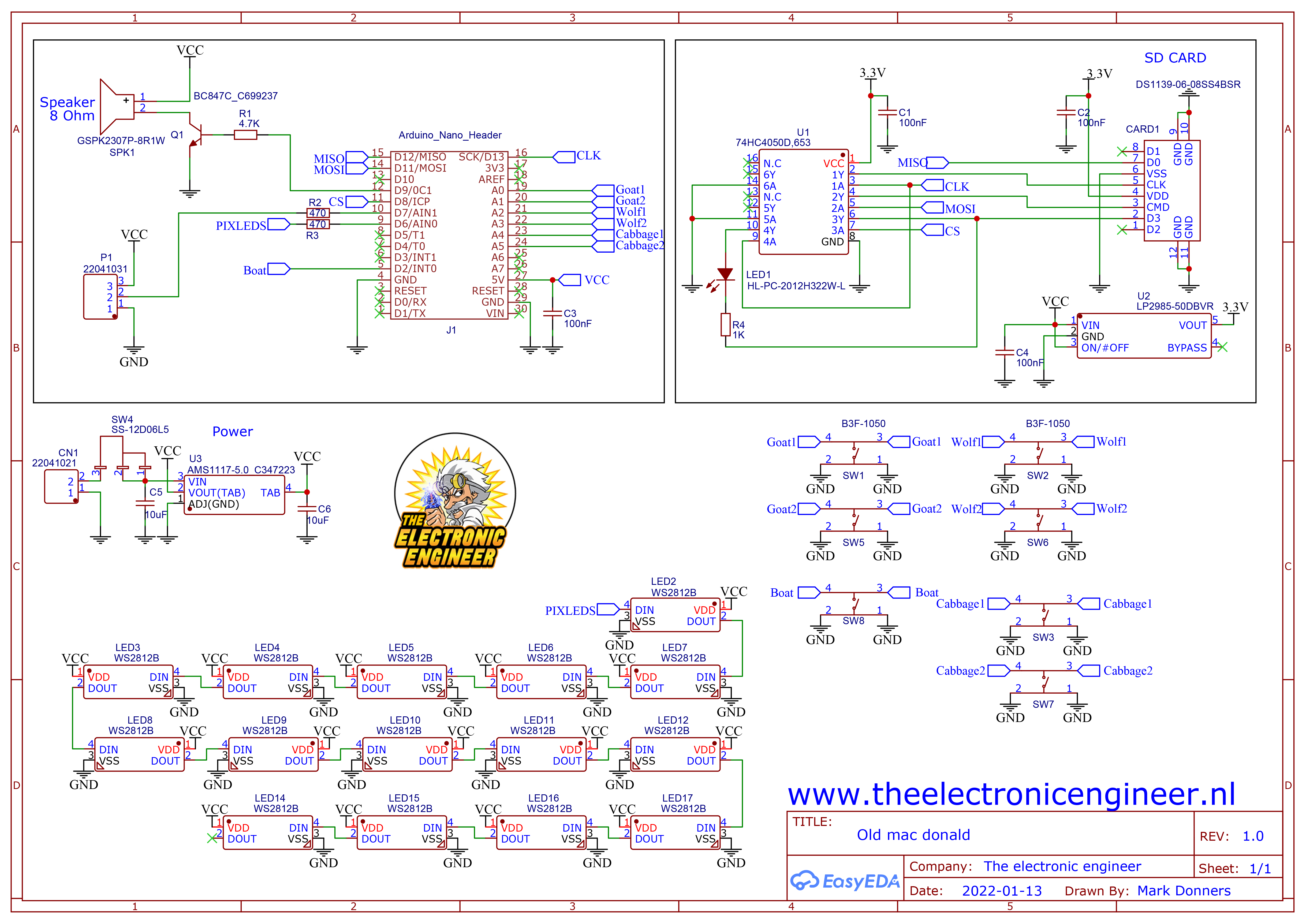Click the LED7 WS2812B component

pos(675,682)
